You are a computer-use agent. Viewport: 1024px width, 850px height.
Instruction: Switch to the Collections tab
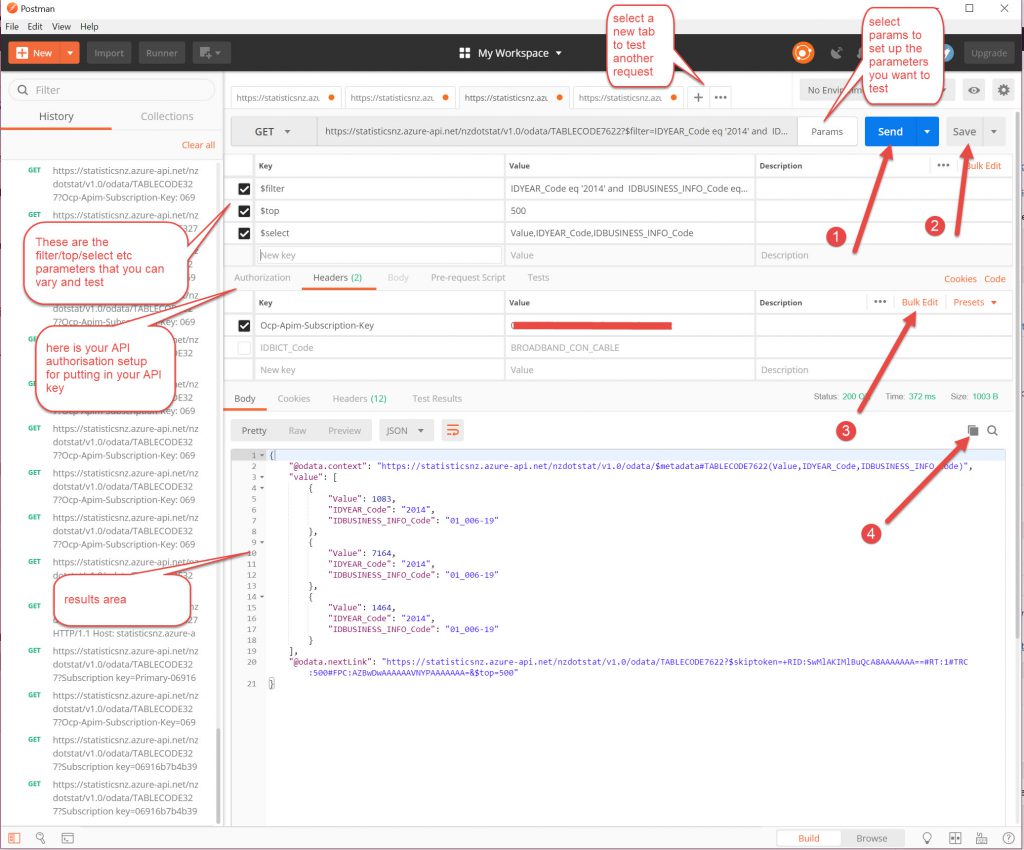(167, 116)
